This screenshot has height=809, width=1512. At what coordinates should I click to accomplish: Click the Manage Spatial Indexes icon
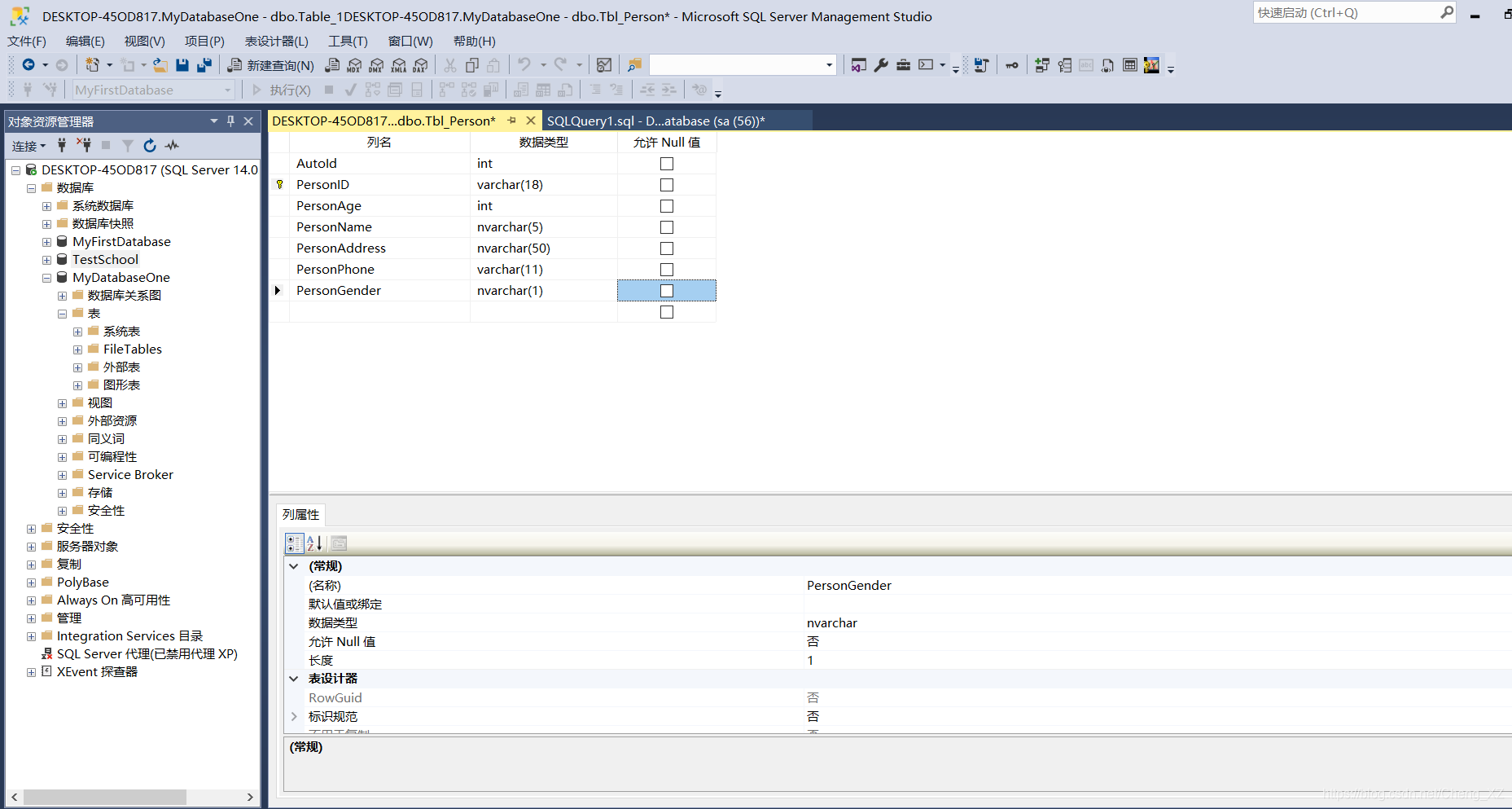tap(1151, 65)
